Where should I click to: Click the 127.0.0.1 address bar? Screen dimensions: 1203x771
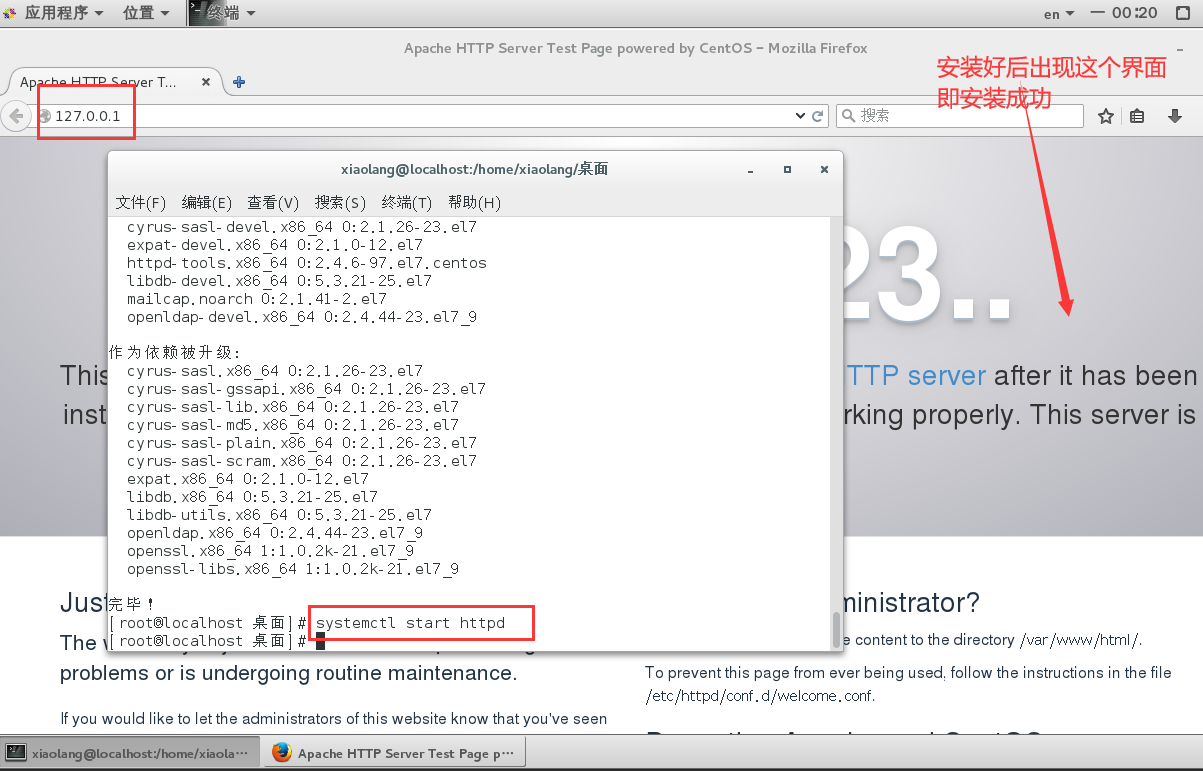coord(430,116)
